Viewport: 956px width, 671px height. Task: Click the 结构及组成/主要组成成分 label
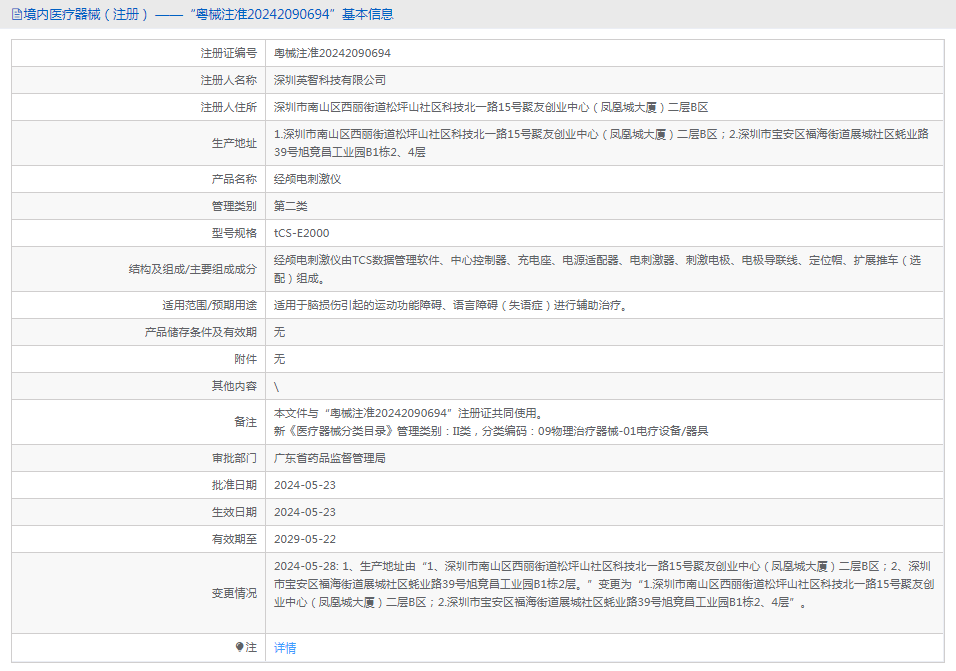pyautogui.click(x=193, y=269)
